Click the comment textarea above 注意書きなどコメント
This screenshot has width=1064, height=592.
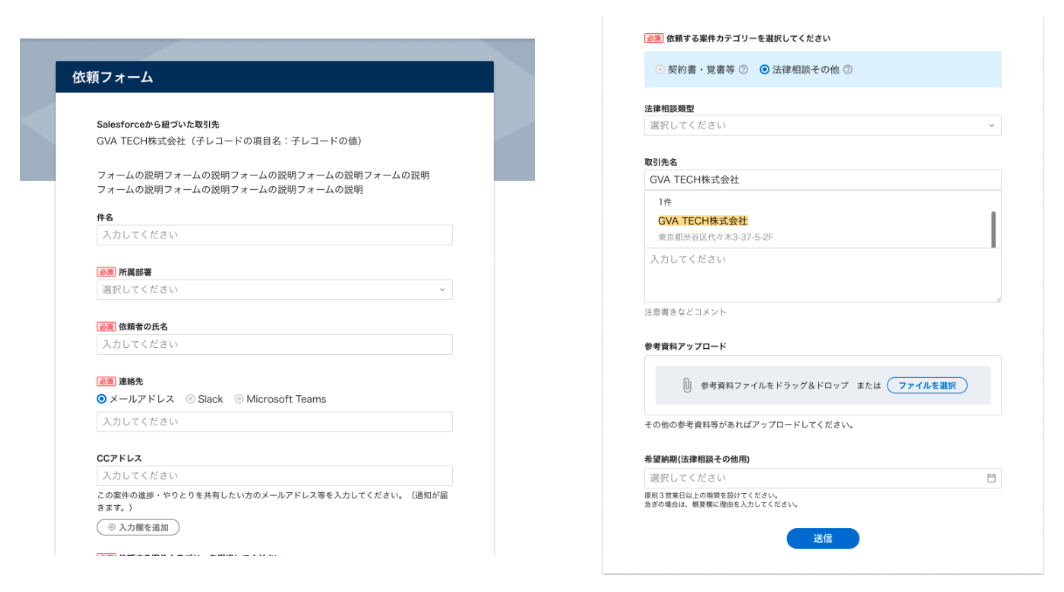822,275
